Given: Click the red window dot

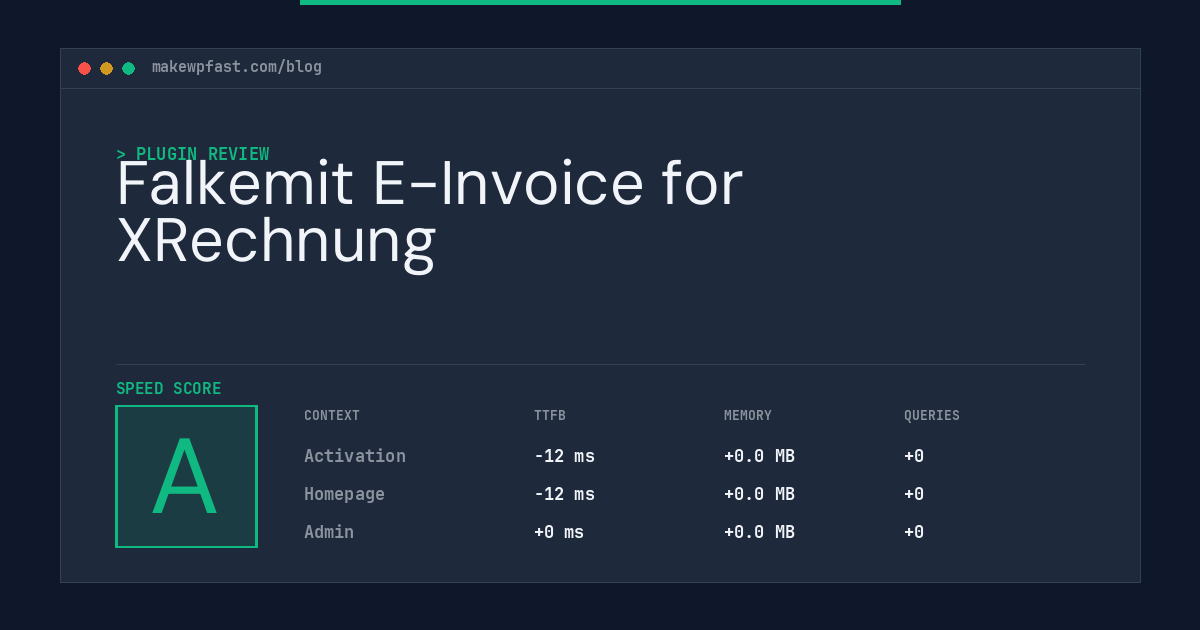Looking at the screenshot, I should 85,68.
